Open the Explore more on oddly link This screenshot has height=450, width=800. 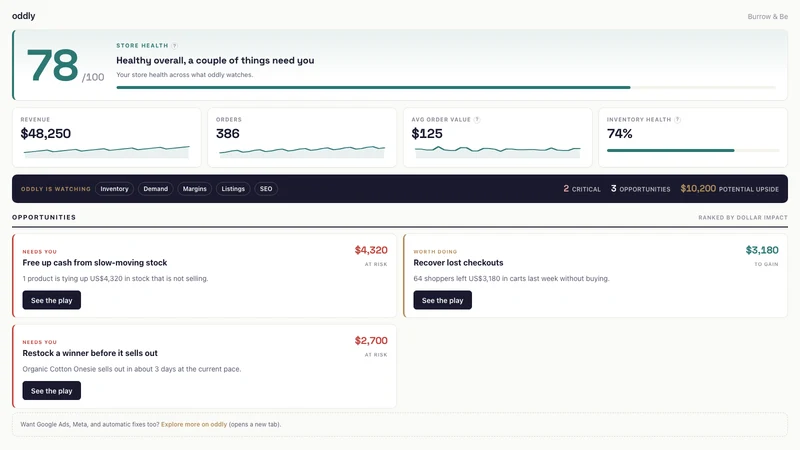point(194,424)
